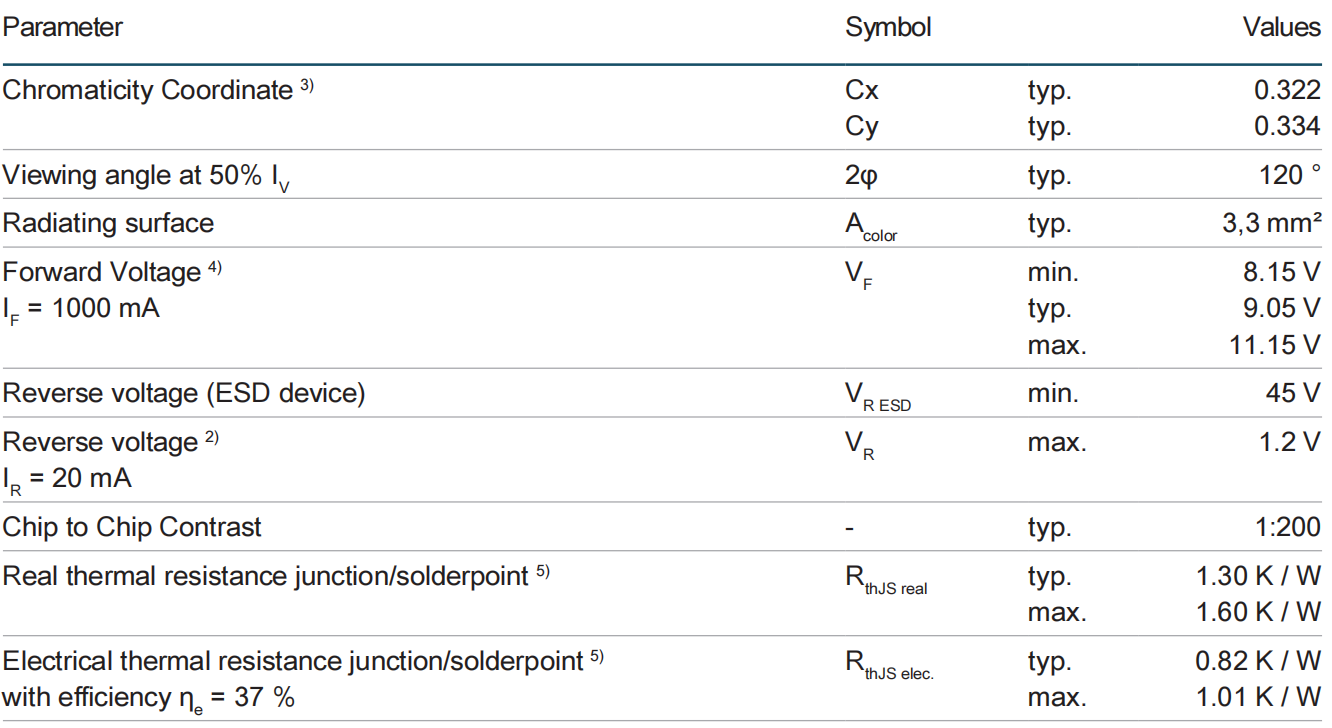Click the 1.60 K / W maximum value
Viewport: 1332px width, 728px height.
tap(1259, 612)
